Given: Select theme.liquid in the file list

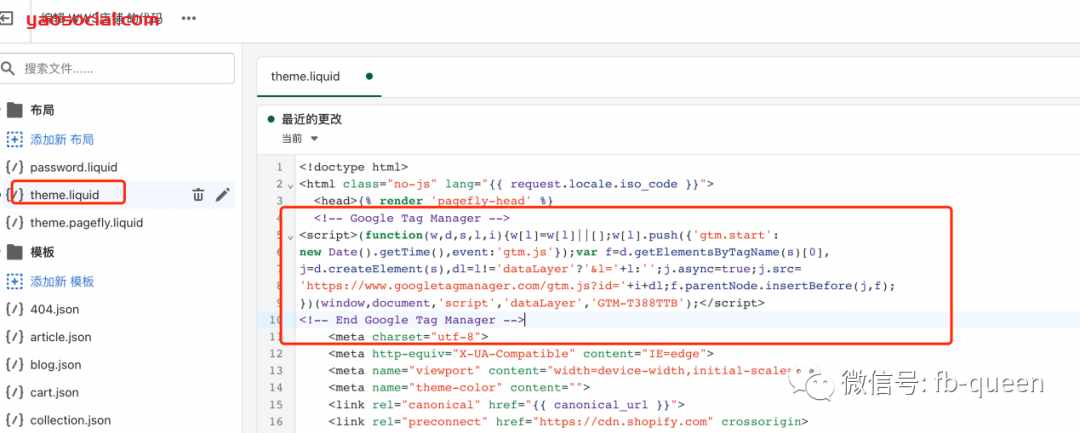Looking at the screenshot, I should (65, 195).
